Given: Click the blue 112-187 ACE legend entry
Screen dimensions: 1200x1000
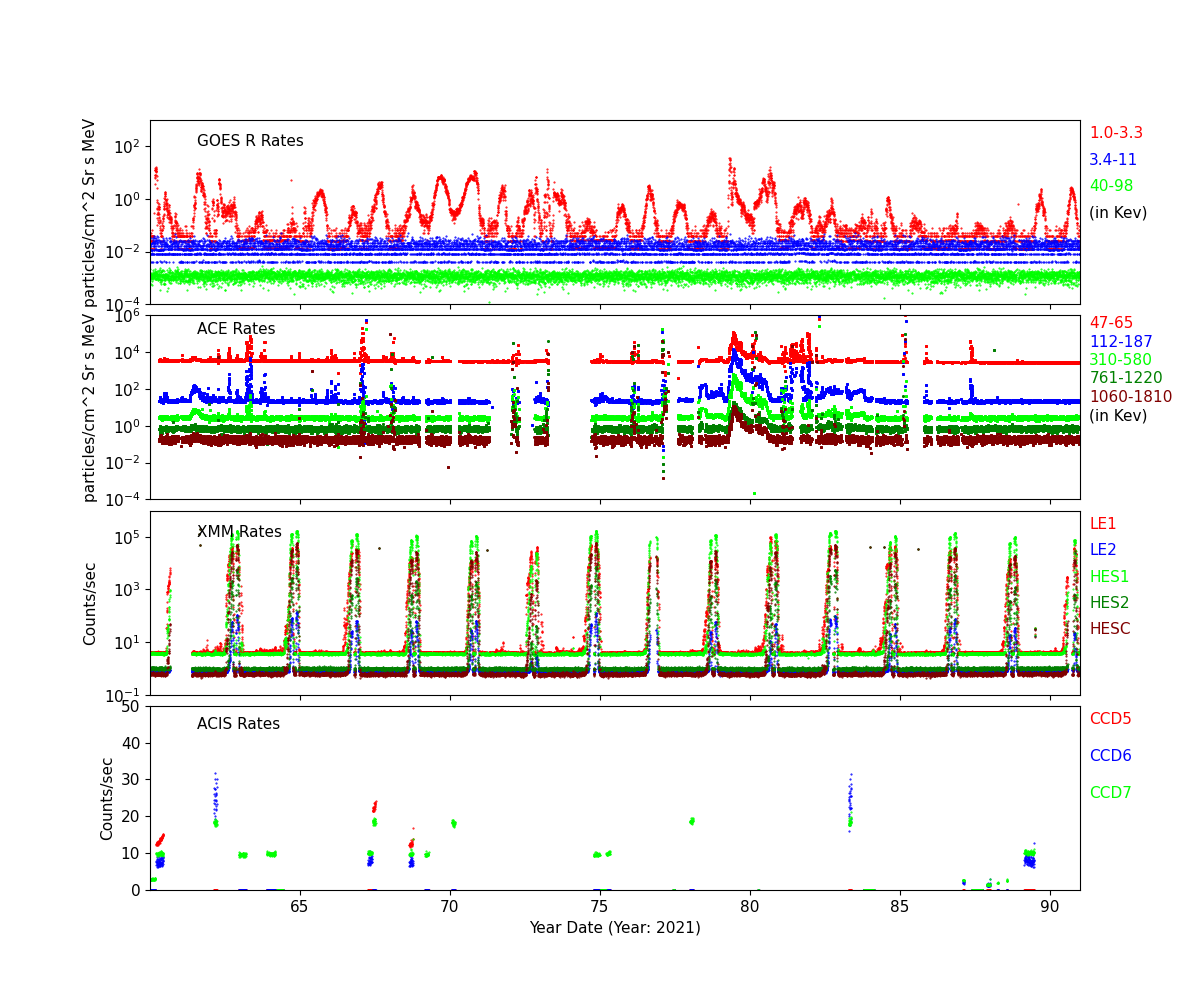Looking at the screenshot, I should point(1120,342).
